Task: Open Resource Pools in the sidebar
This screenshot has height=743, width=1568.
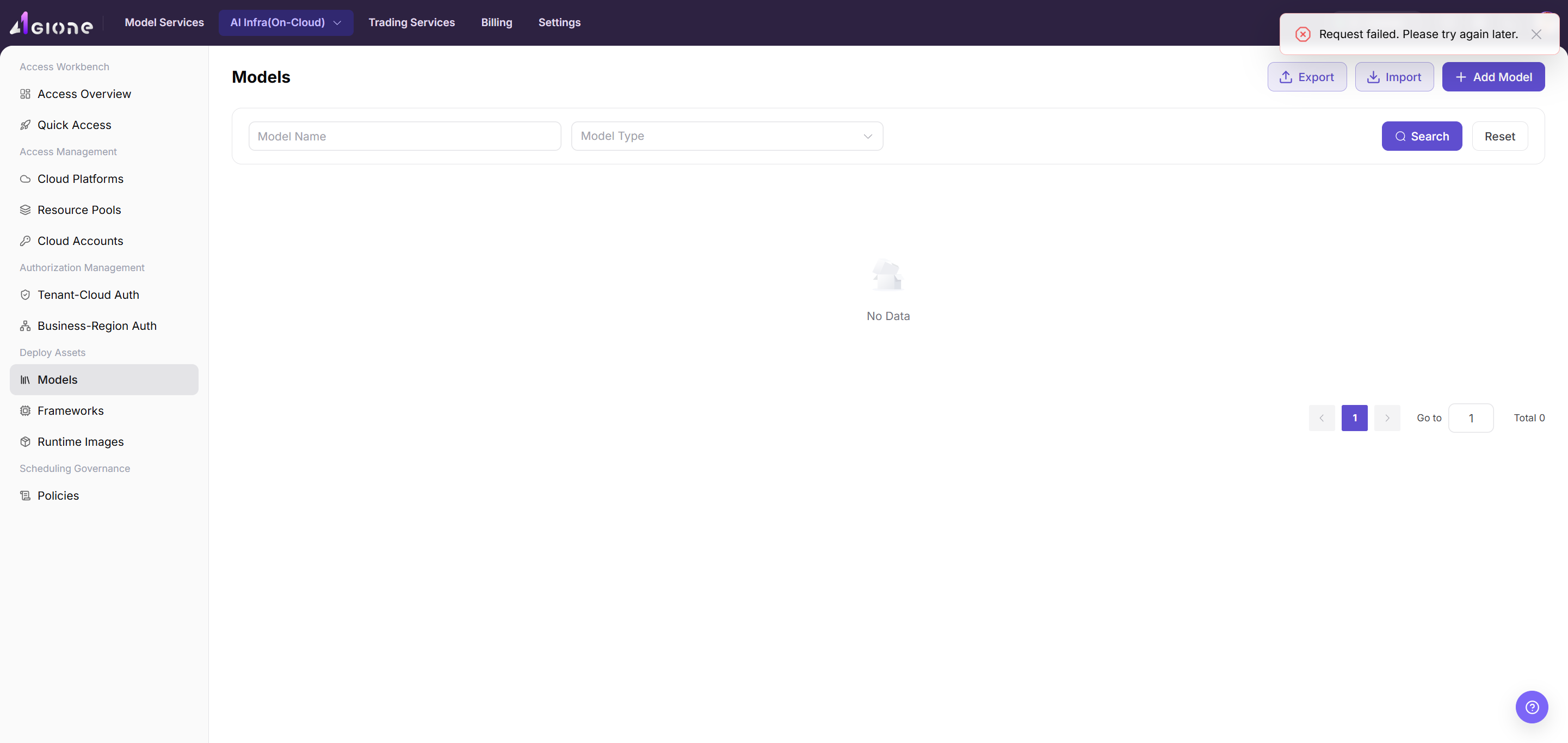Action: pos(104,210)
